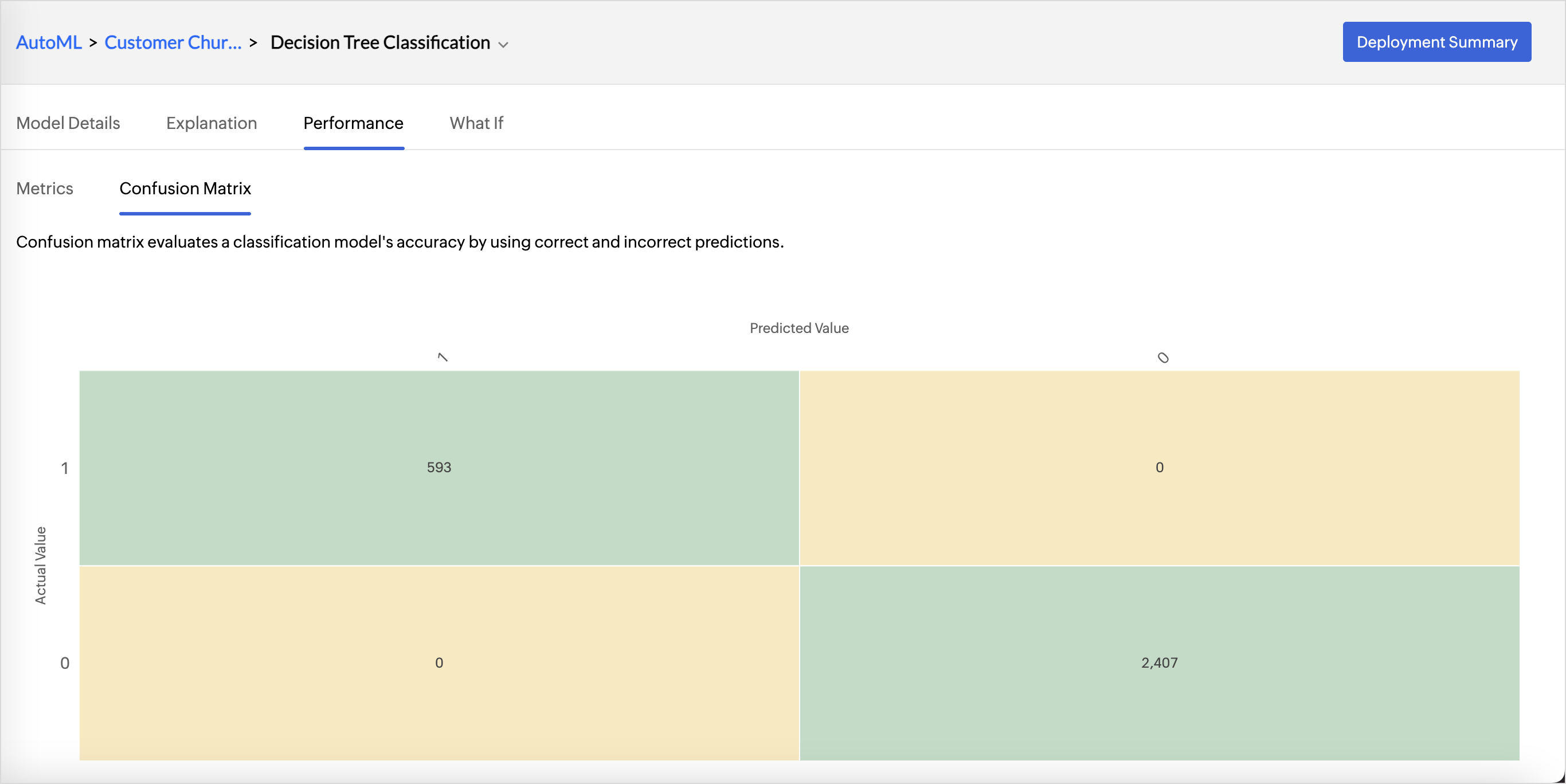Click the rotated 0 label above the right column

click(x=1163, y=358)
